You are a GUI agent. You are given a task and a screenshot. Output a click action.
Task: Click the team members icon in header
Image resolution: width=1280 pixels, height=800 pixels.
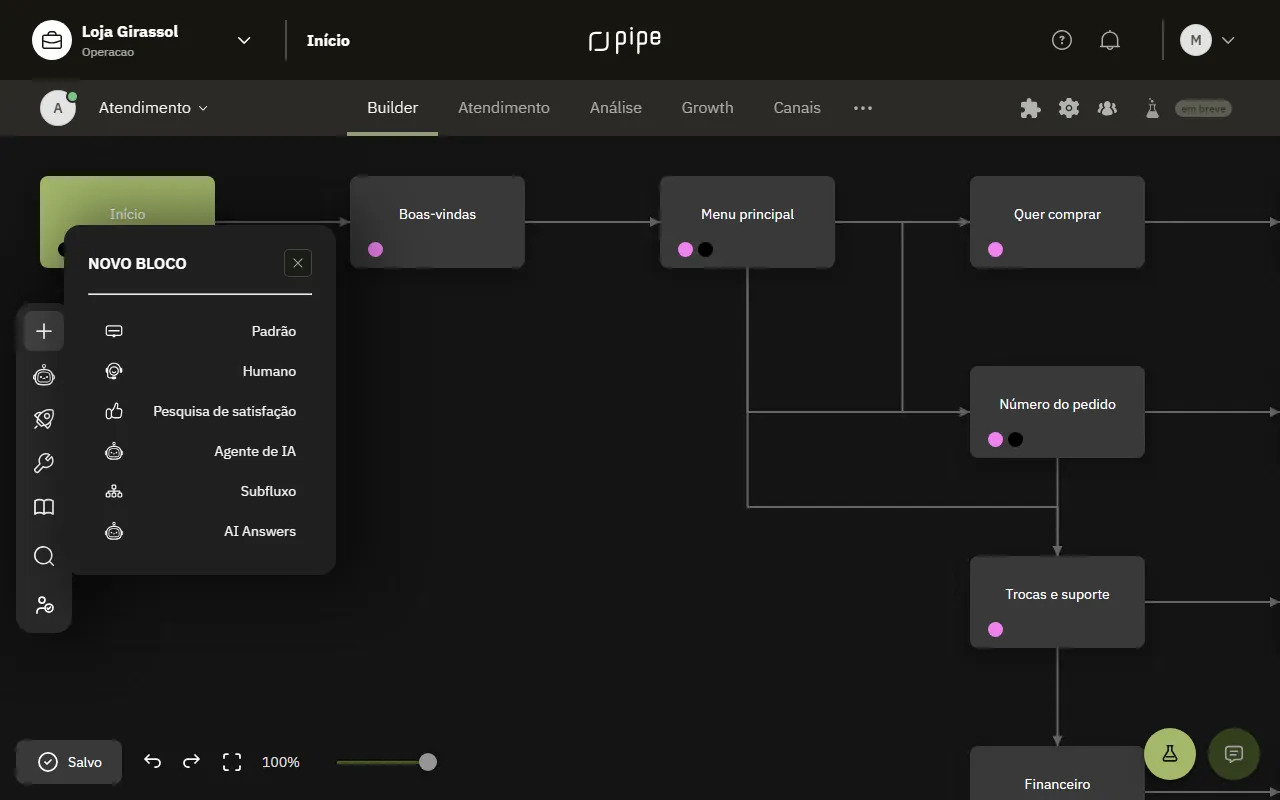[1107, 108]
